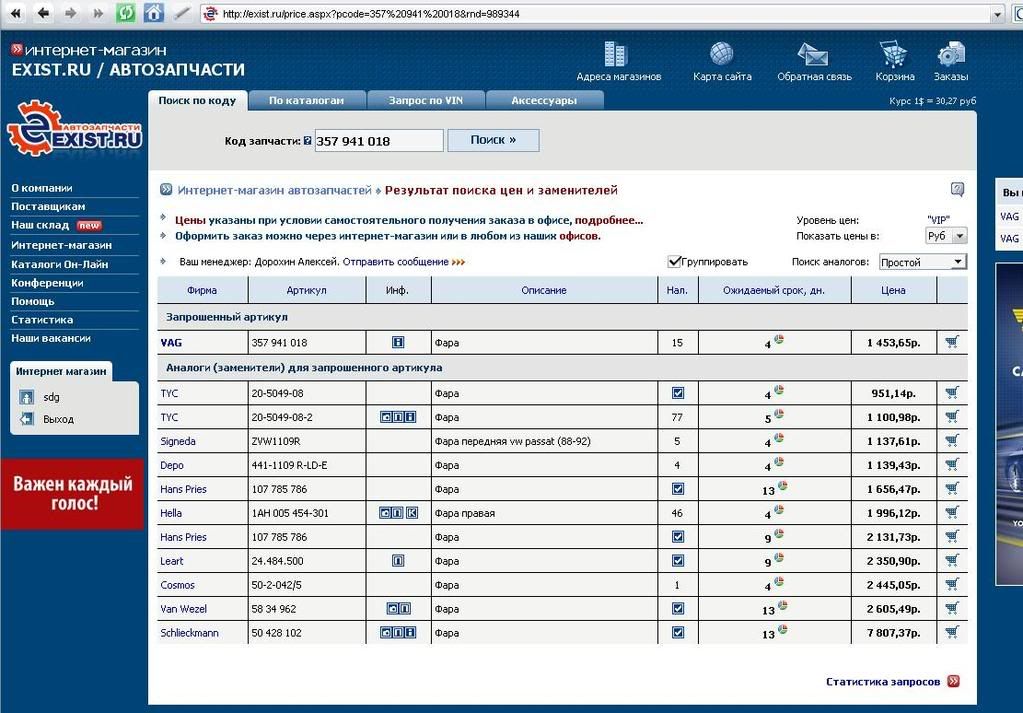Screen dimensions: 1023x713
Task: Open the Поиск аналогов dropdown
Action: pyautogui.click(x=923, y=262)
